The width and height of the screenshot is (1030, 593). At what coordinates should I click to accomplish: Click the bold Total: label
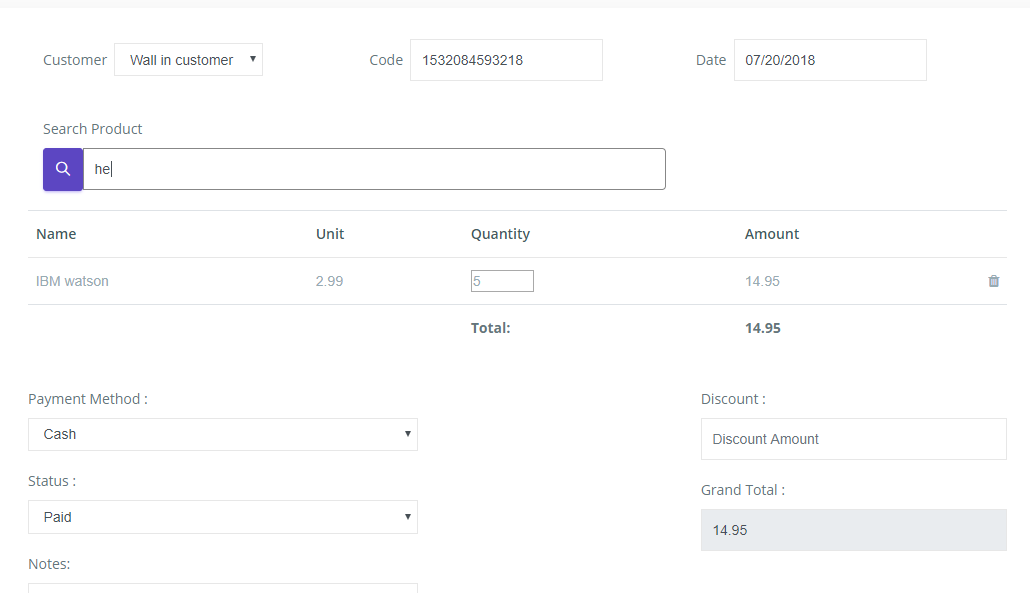[x=490, y=328]
